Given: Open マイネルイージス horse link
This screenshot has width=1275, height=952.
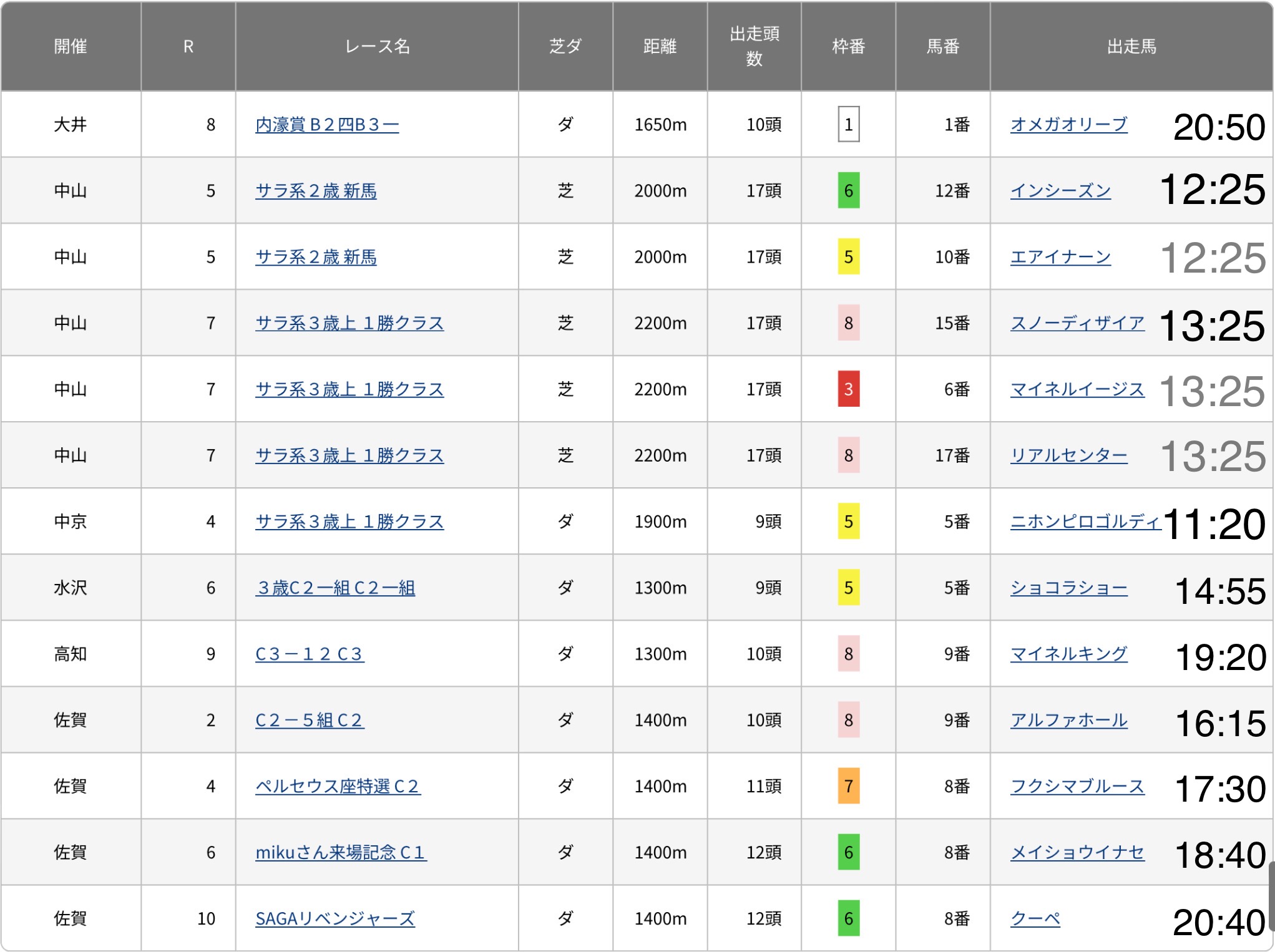Looking at the screenshot, I should click(1077, 389).
